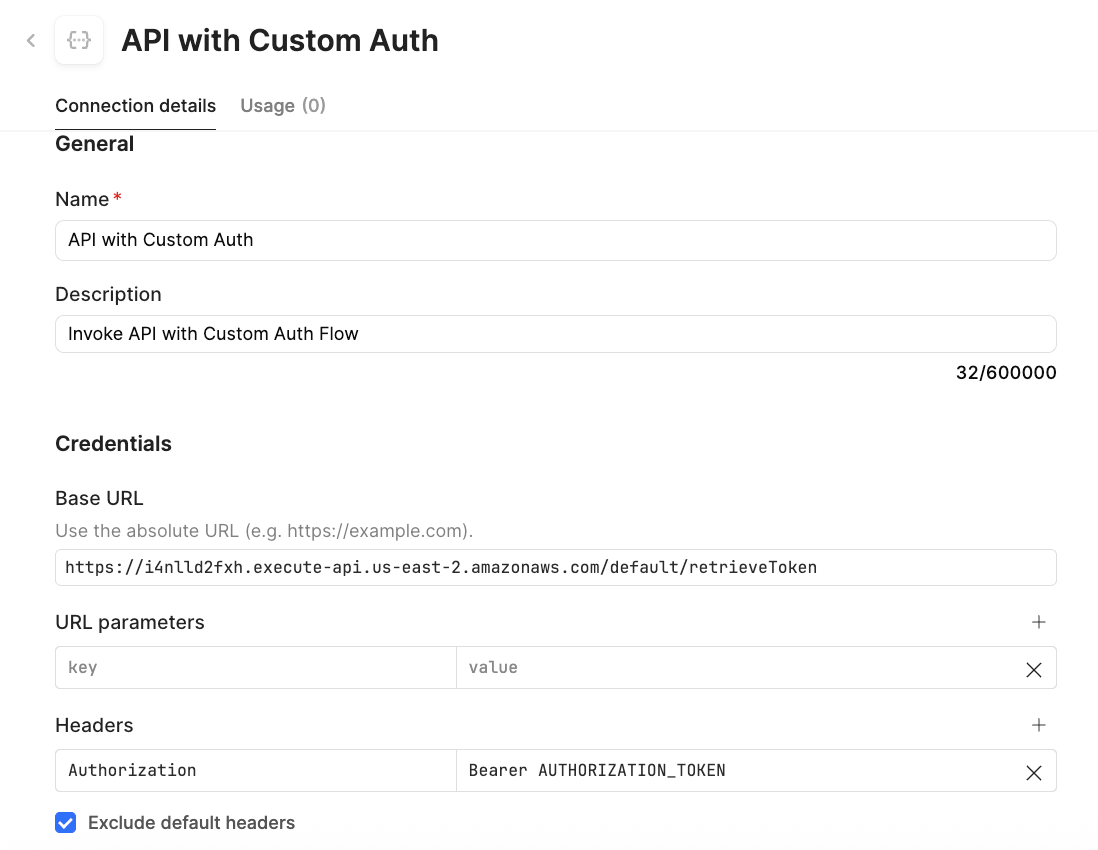Click the URL parameter key field
The image size is (1098, 850).
(255, 668)
